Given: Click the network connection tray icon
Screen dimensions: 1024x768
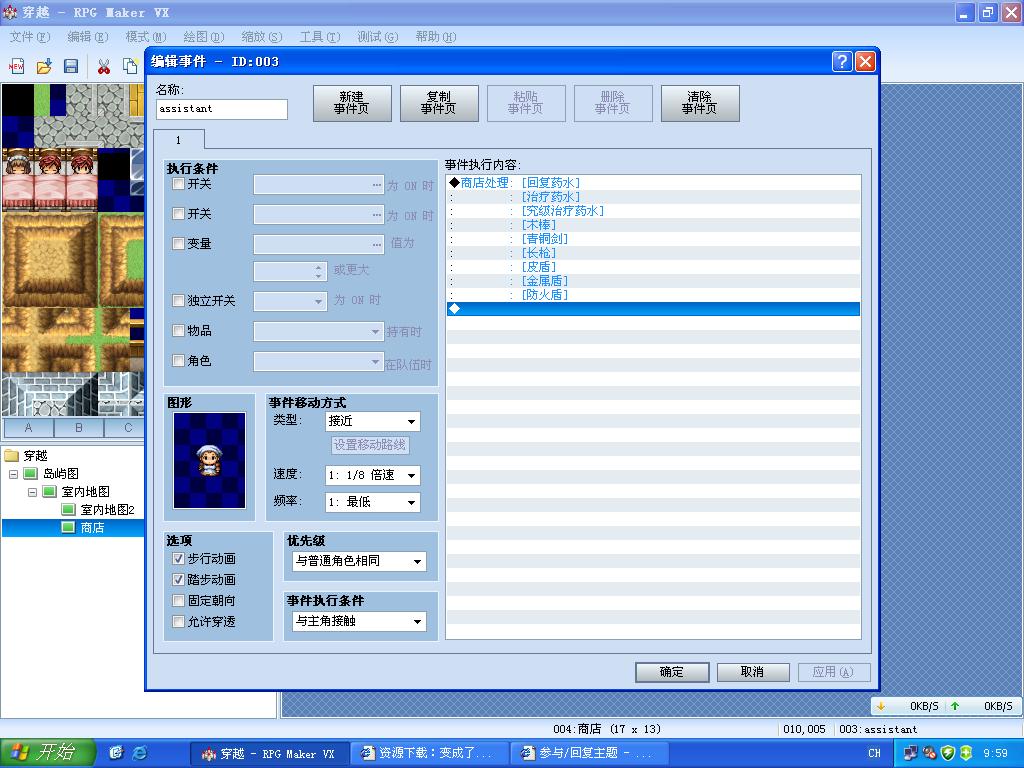Looking at the screenshot, I should point(910,753).
